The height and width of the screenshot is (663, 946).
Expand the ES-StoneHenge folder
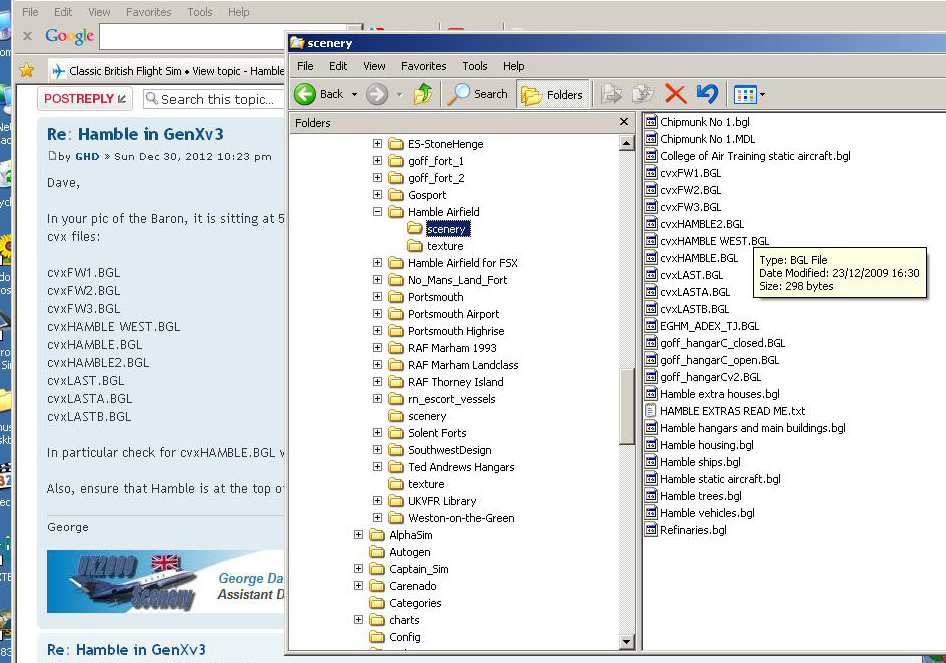tap(377, 144)
